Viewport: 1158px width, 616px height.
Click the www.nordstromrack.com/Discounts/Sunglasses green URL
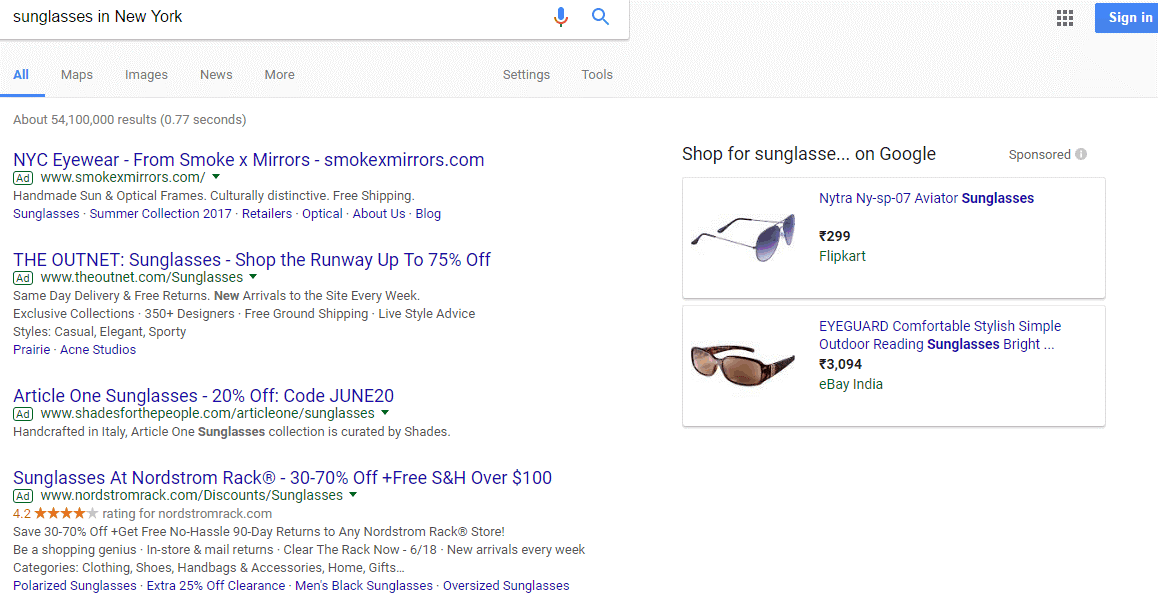(191, 495)
